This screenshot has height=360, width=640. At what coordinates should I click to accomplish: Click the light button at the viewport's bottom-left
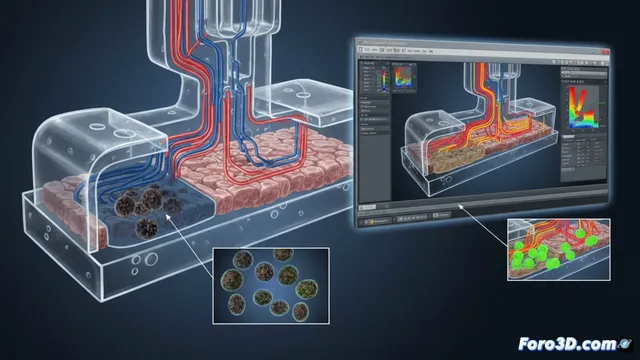[367, 207]
